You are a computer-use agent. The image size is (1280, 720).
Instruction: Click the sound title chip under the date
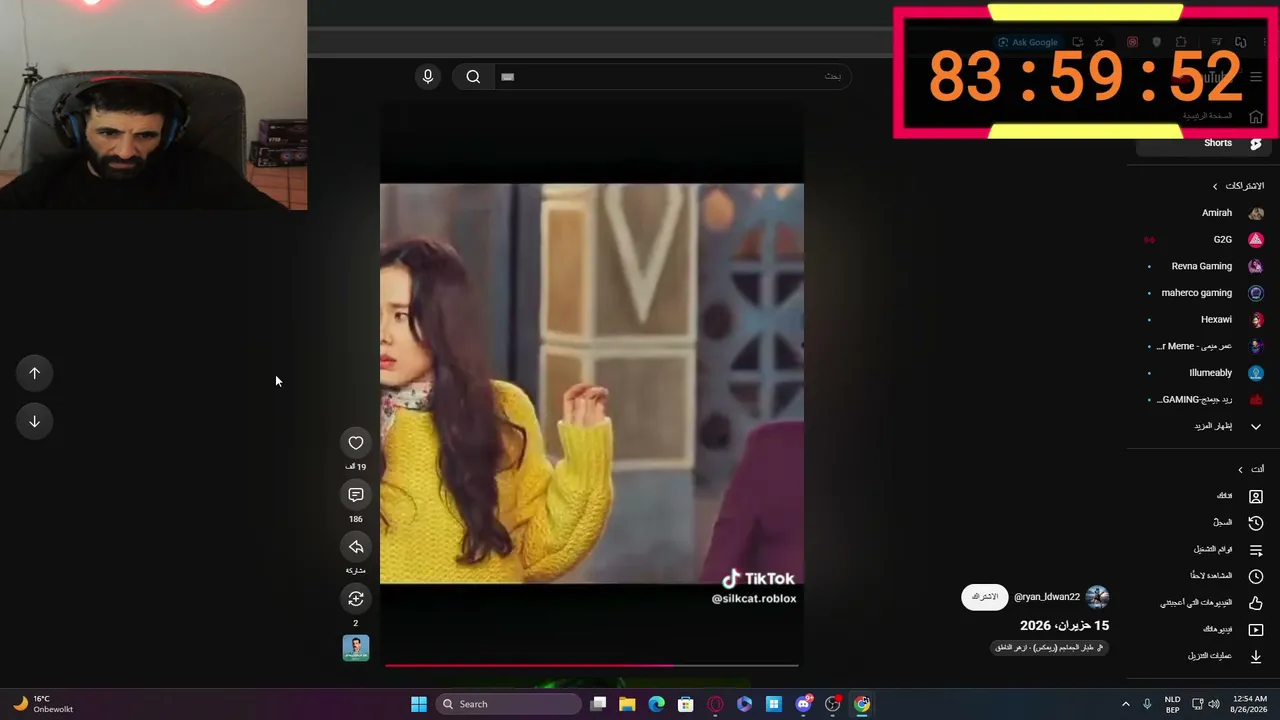(x=1049, y=648)
